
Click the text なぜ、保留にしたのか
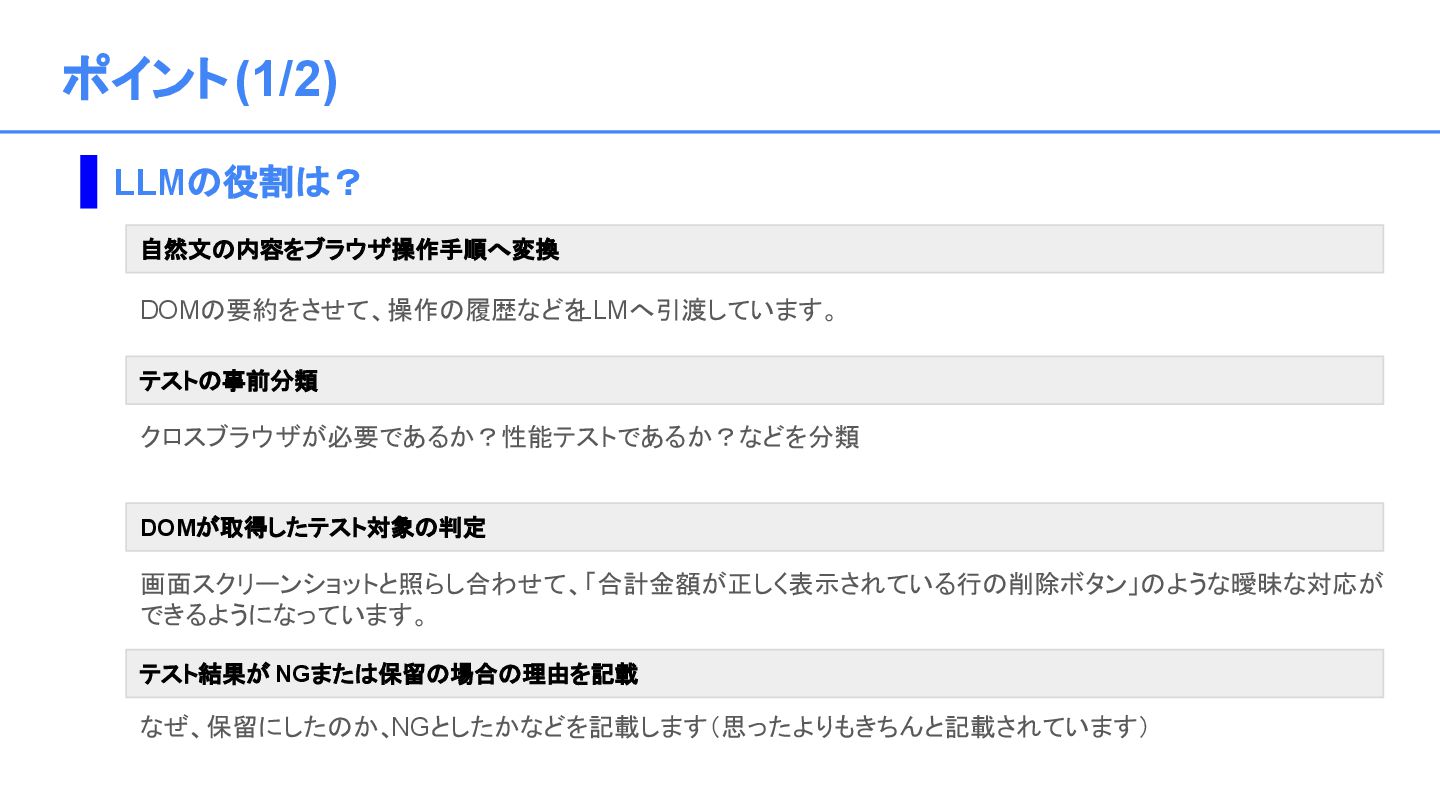point(261,727)
